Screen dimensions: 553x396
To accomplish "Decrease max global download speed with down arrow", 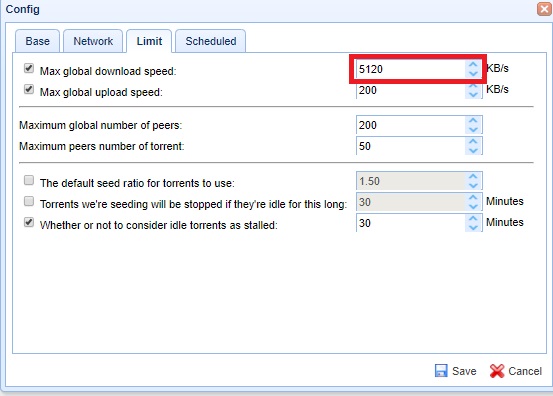I will tap(473, 73).
